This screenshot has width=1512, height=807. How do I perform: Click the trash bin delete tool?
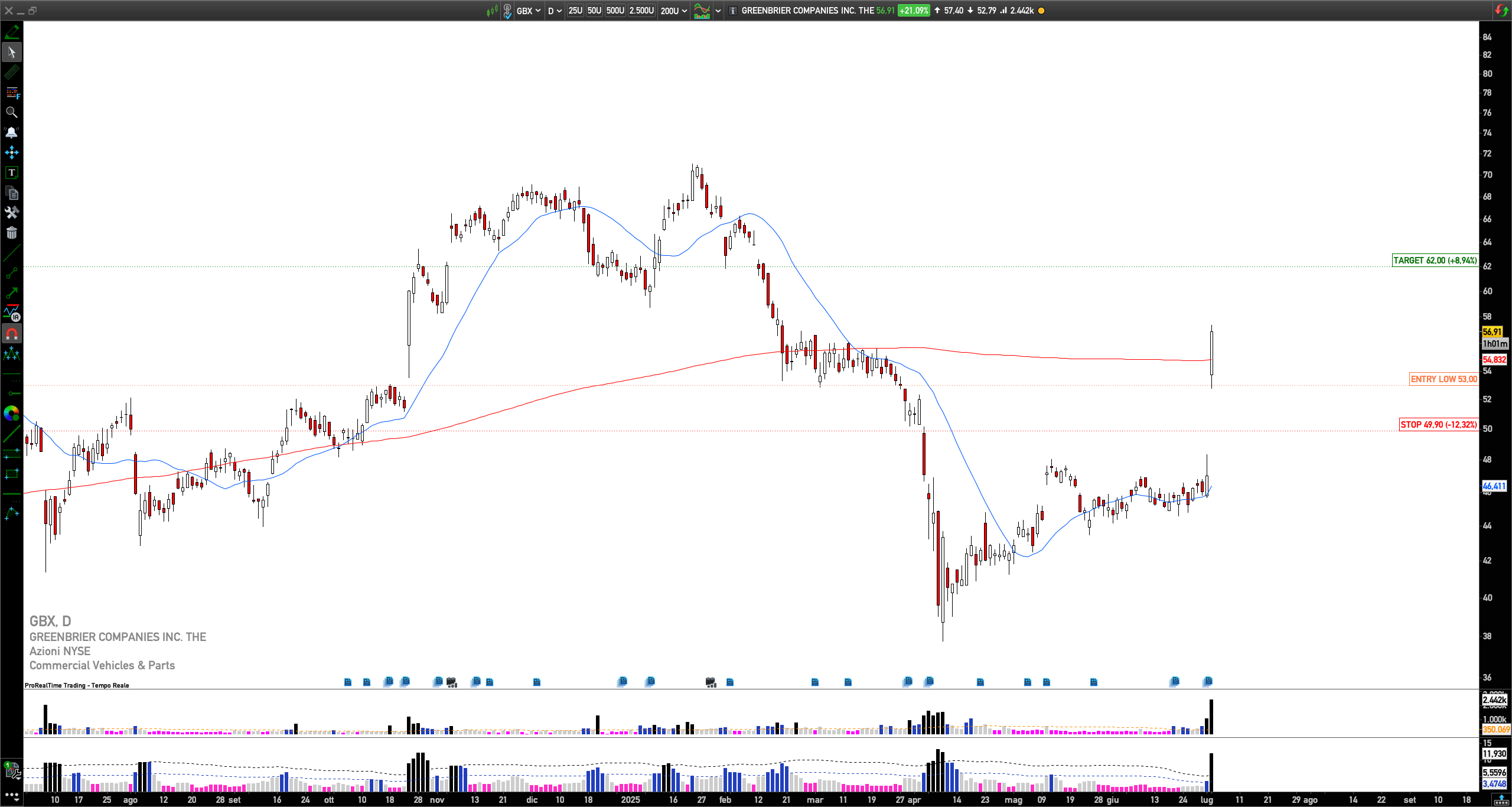click(x=11, y=233)
